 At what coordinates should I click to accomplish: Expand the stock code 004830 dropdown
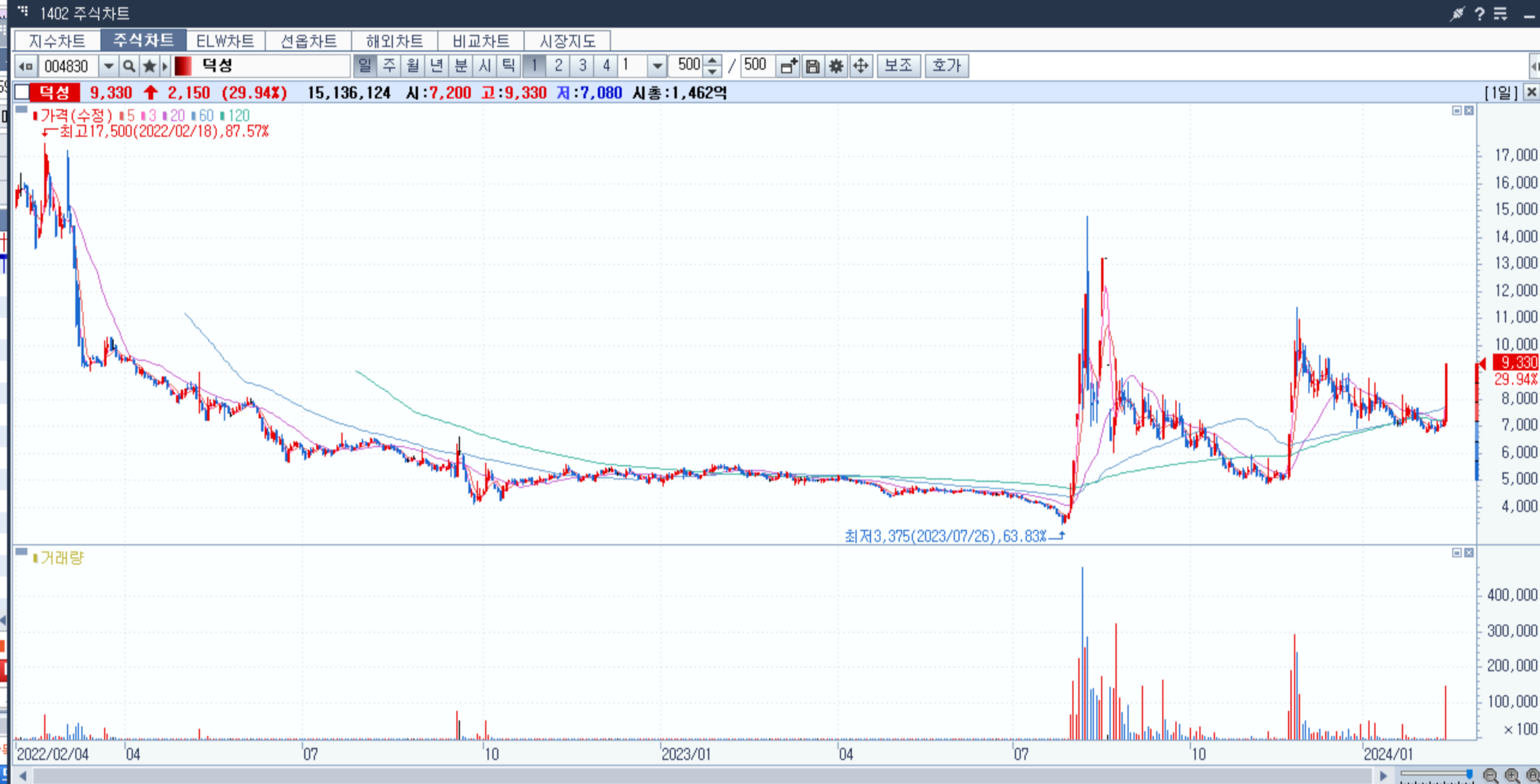(109, 66)
